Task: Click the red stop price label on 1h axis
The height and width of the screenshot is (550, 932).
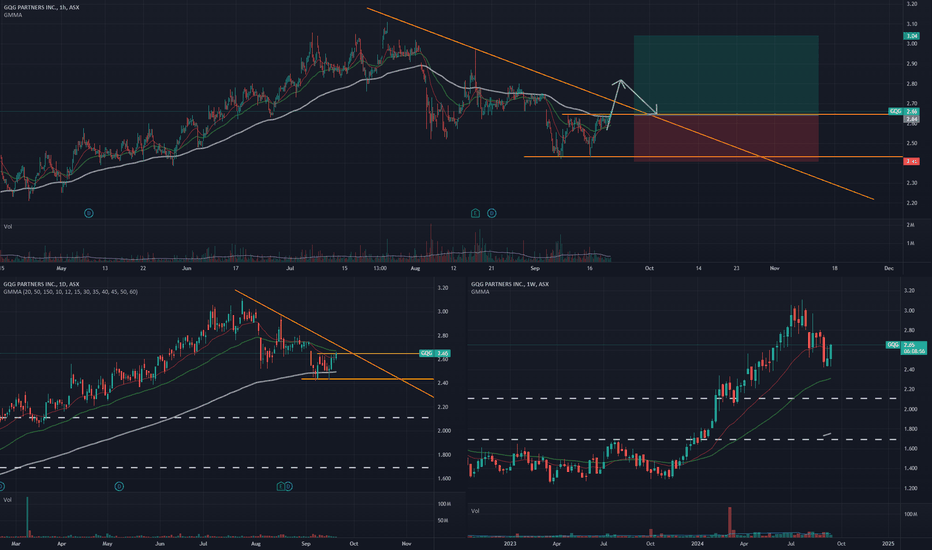Action: [x=911, y=161]
